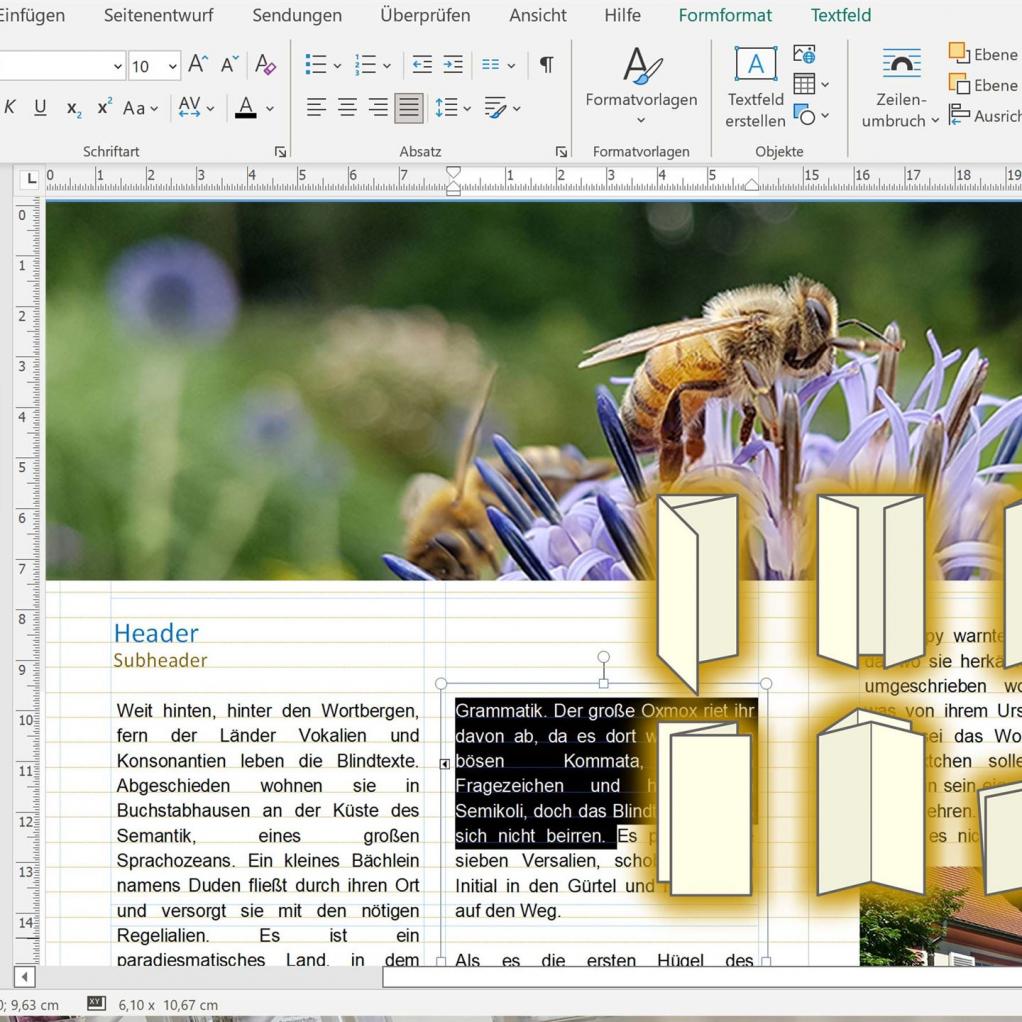Center-align the paragraph text
Screen dimensions: 1022x1022
347,108
